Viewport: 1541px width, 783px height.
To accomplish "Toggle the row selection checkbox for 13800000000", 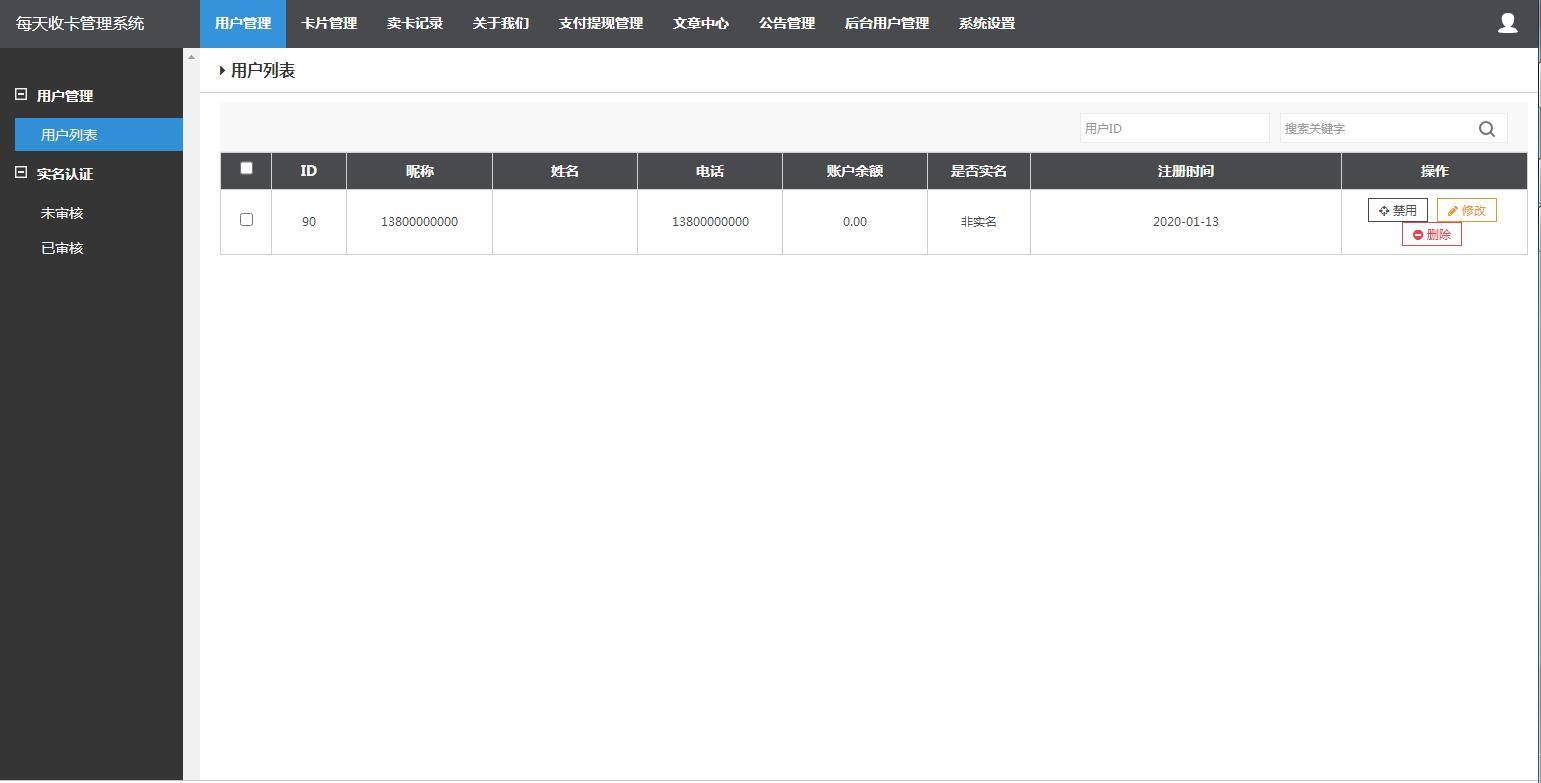I will coord(246,220).
